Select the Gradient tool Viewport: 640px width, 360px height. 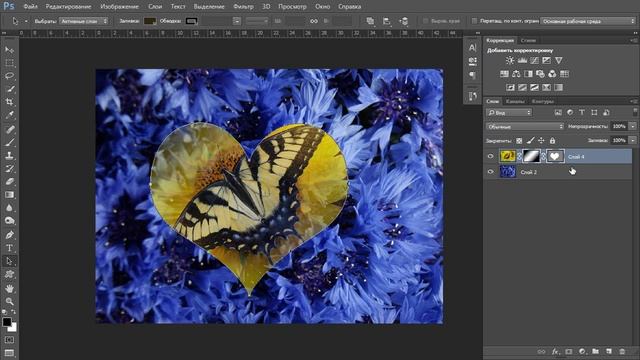pos(9,195)
